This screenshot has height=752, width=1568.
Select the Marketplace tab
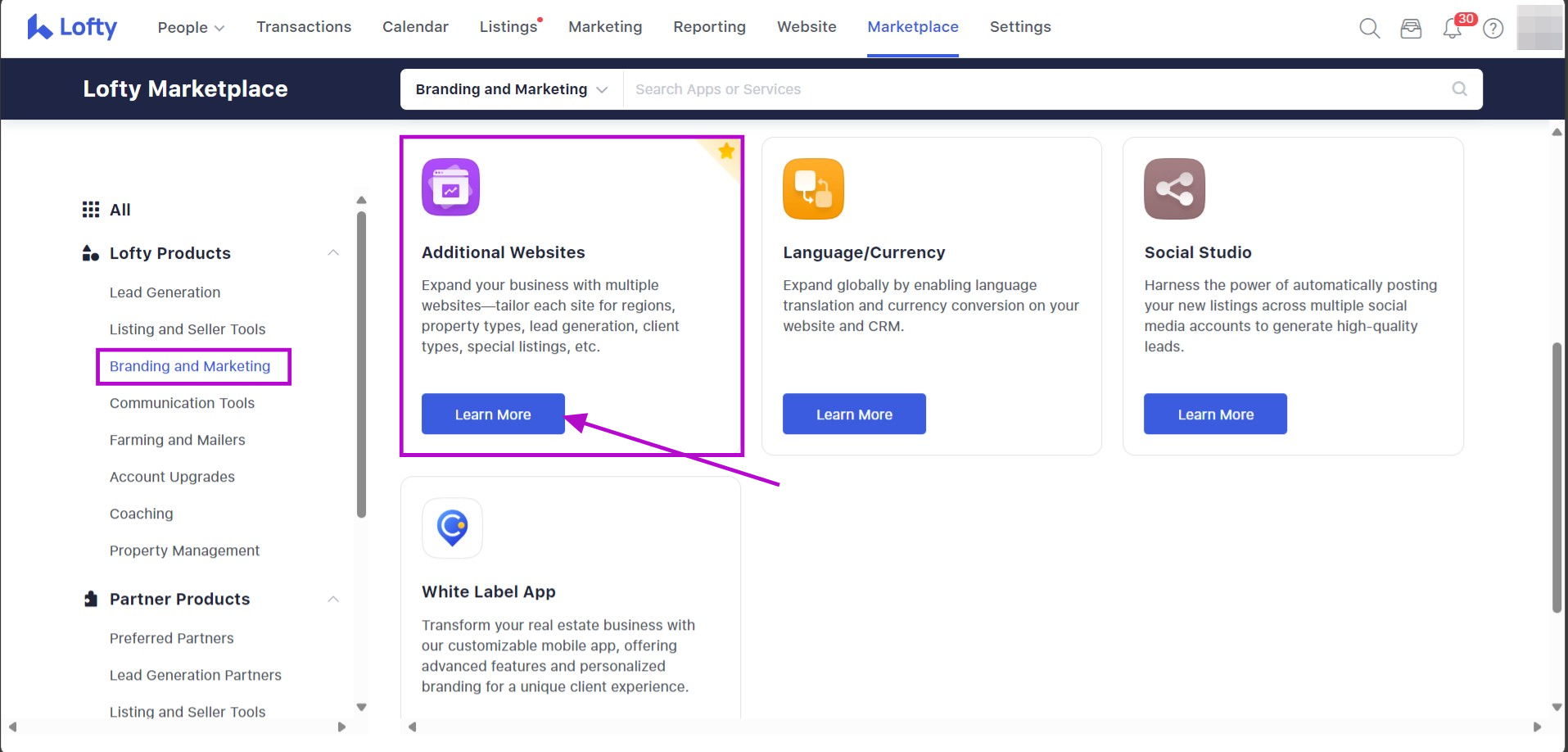point(913,27)
